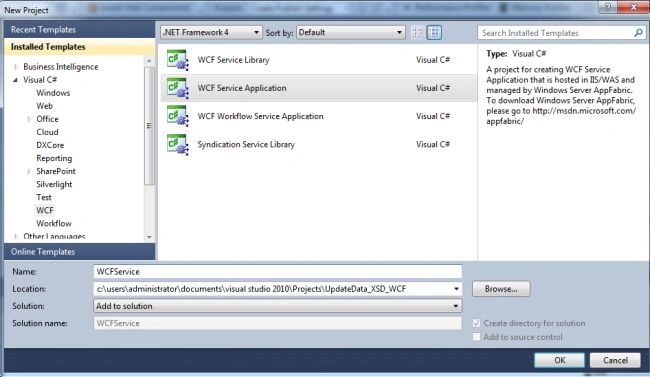Click the tree scrollbar up arrow
Screen dimensions: 650x377
pos(149,61)
